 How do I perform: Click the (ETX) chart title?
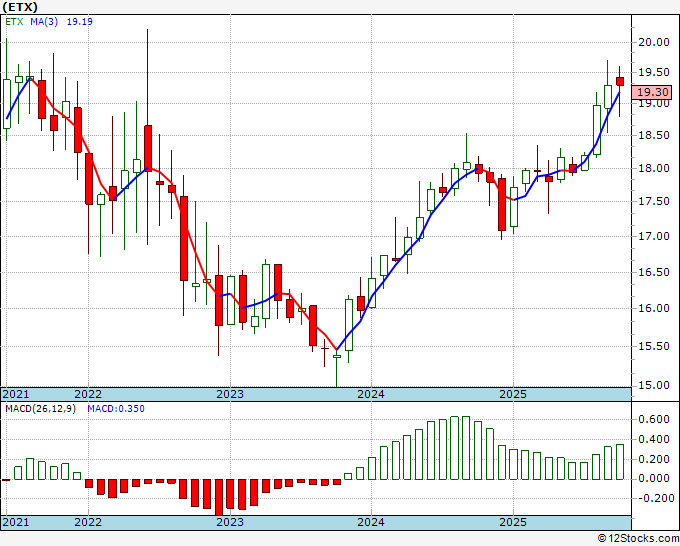point(20,7)
